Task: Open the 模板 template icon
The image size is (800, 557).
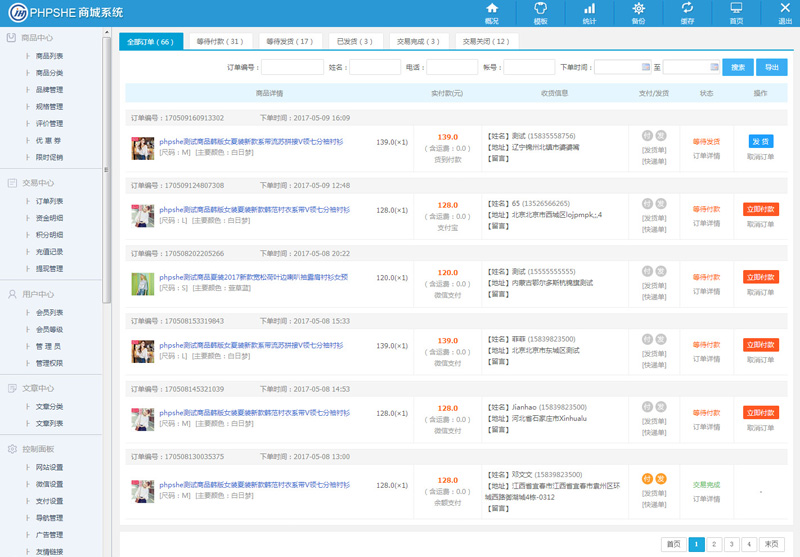Action: point(540,9)
